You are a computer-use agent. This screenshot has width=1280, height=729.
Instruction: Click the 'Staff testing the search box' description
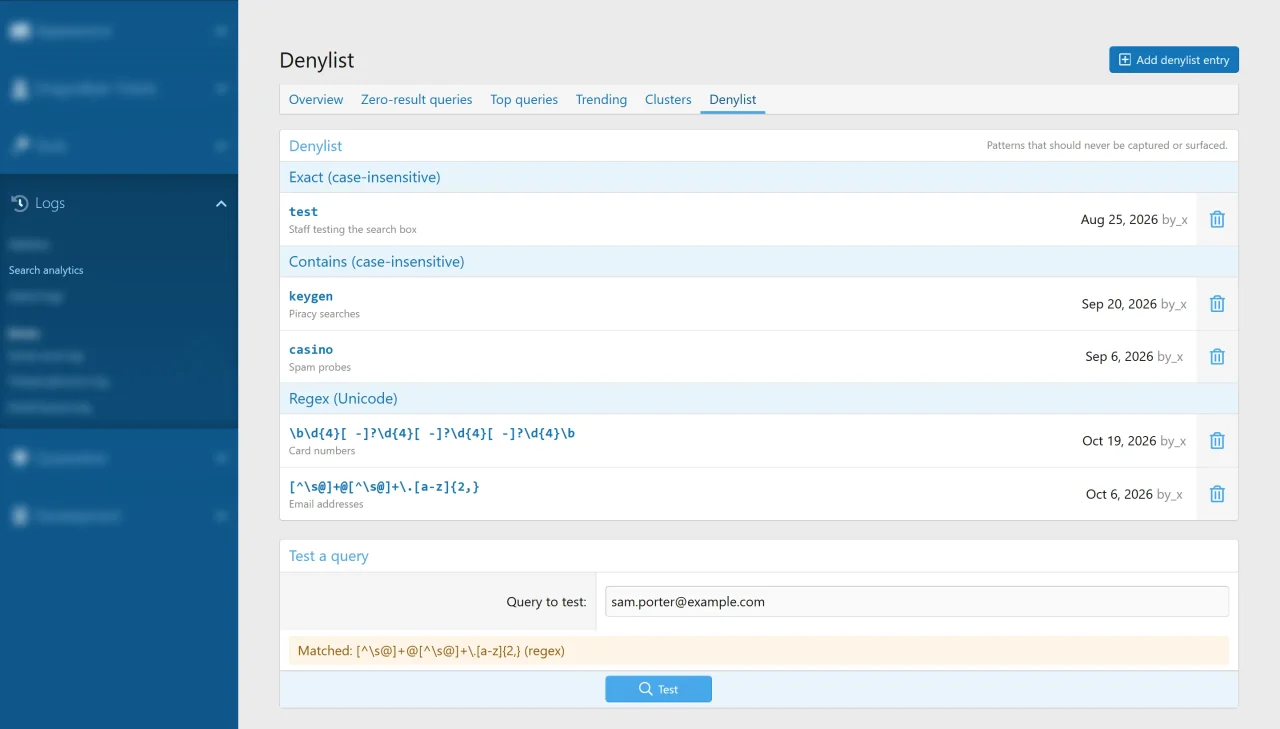(x=353, y=229)
